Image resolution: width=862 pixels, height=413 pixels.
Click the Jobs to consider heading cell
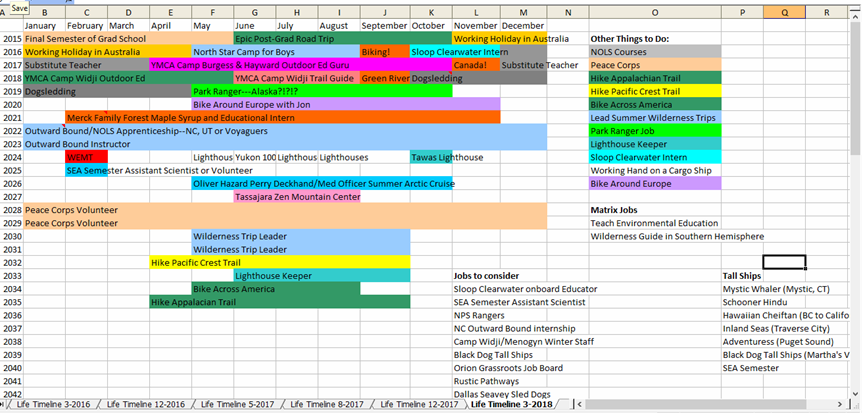pos(486,275)
